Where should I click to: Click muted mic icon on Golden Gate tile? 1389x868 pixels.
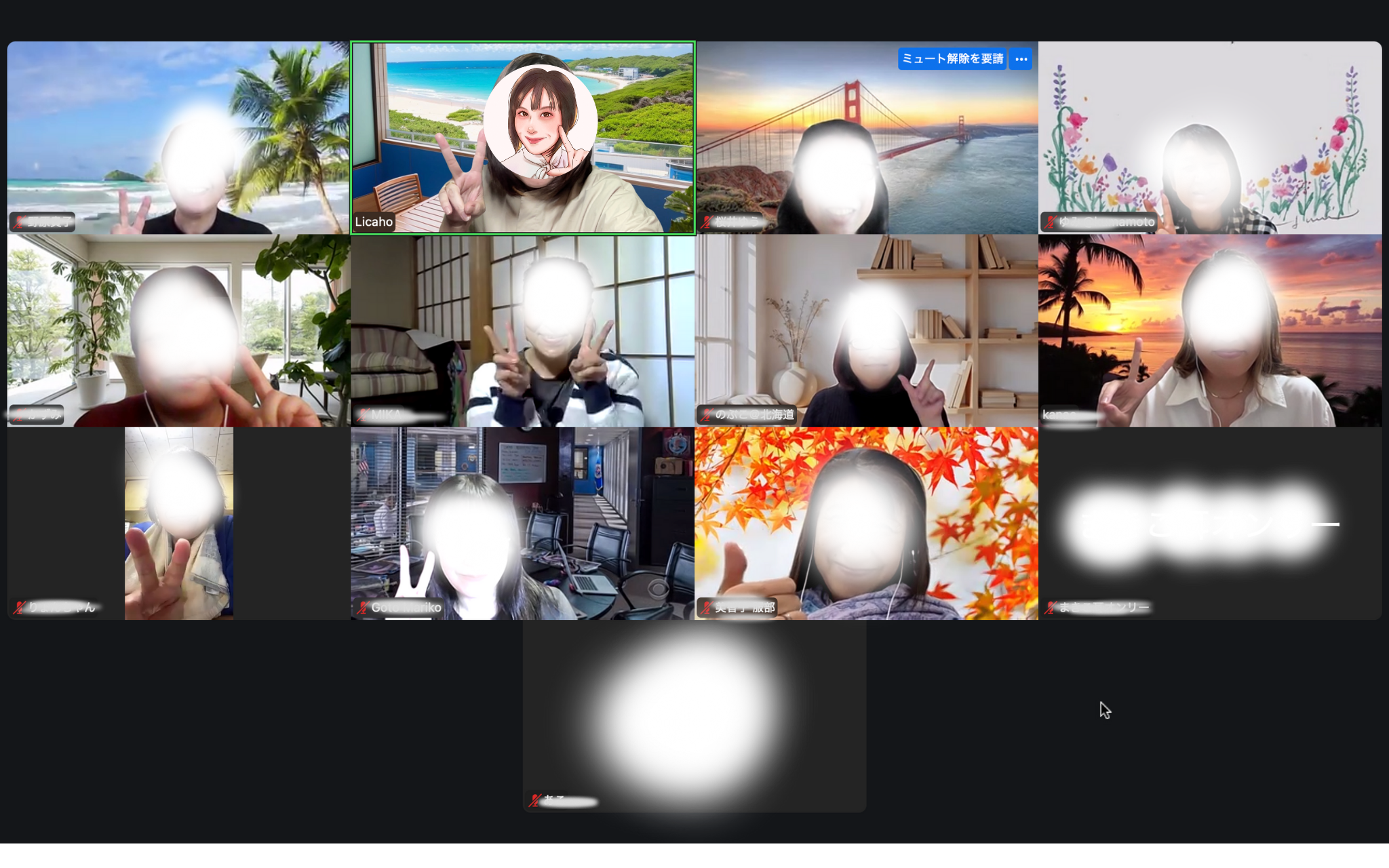click(x=706, y=222)
